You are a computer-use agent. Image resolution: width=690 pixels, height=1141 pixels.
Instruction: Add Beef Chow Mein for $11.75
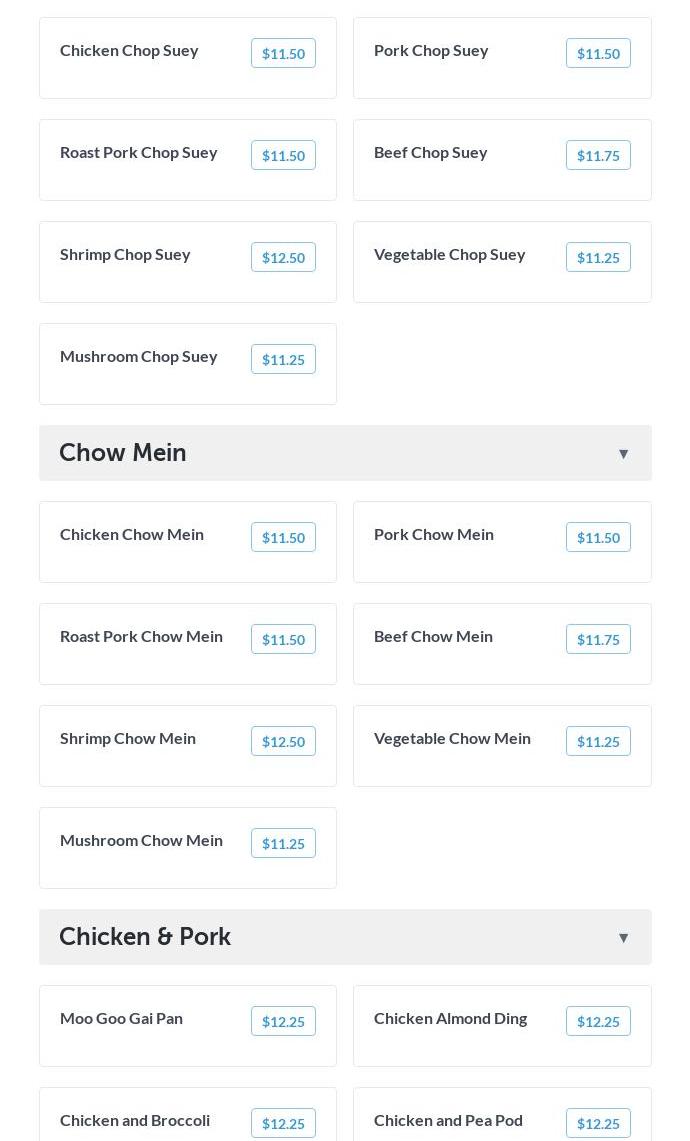(x=598, y=639)
